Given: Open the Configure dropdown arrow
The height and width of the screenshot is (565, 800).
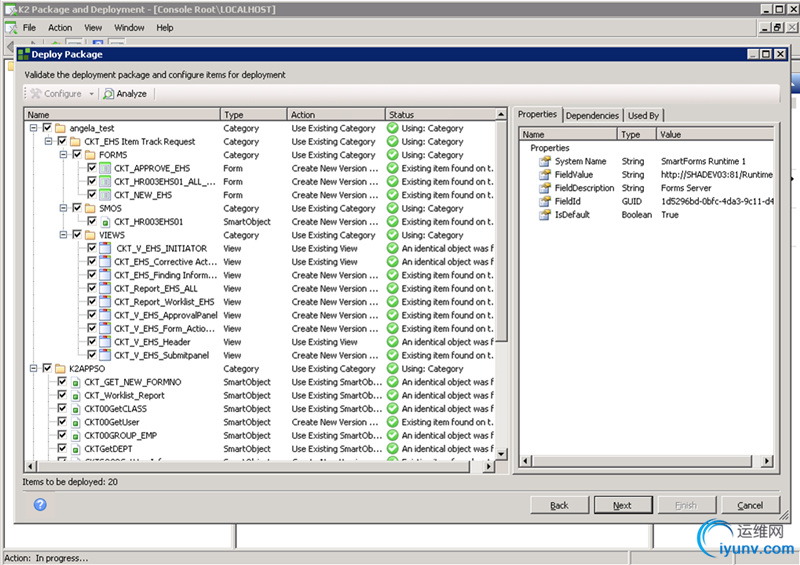Looking at the screenshot, I should (x=92, y=94).
